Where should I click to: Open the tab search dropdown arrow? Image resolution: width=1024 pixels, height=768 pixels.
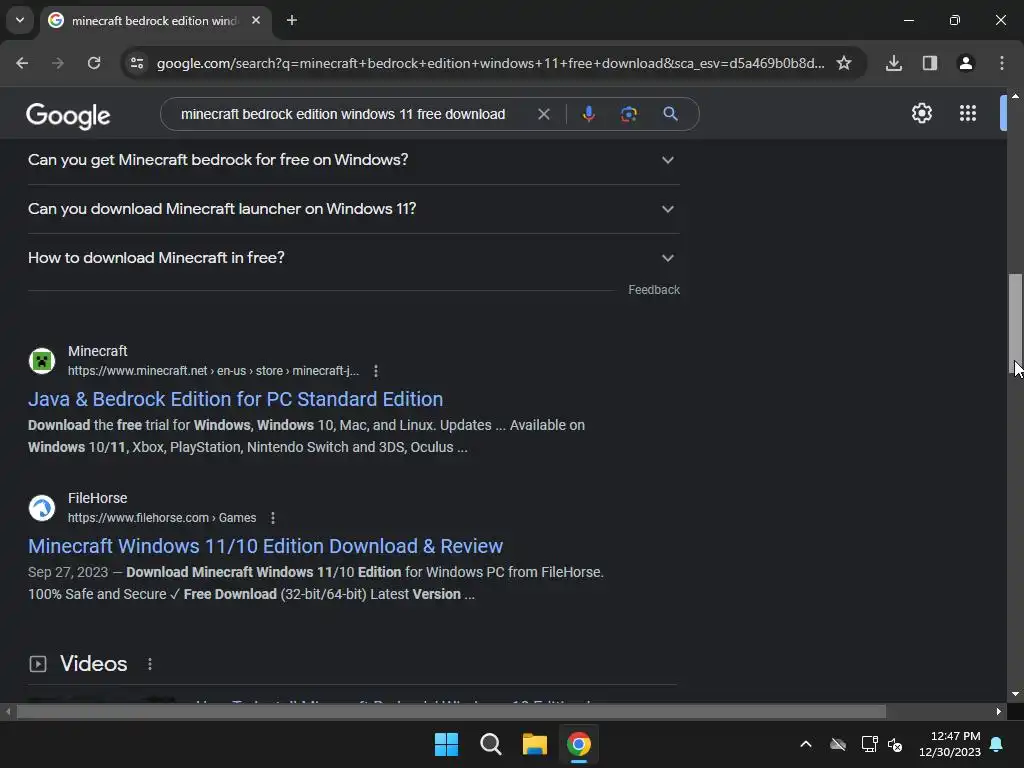(20, 20)
